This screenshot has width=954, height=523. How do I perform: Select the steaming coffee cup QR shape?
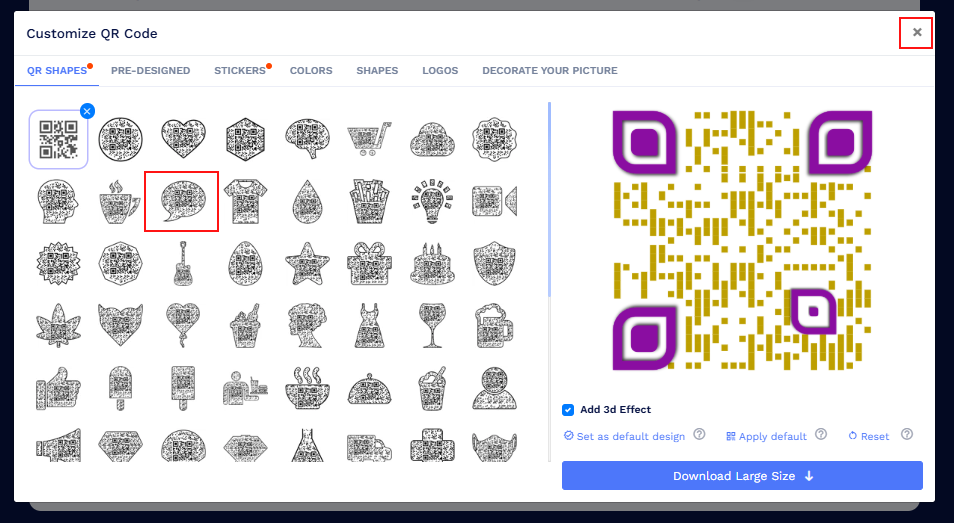tap(120, 201)
